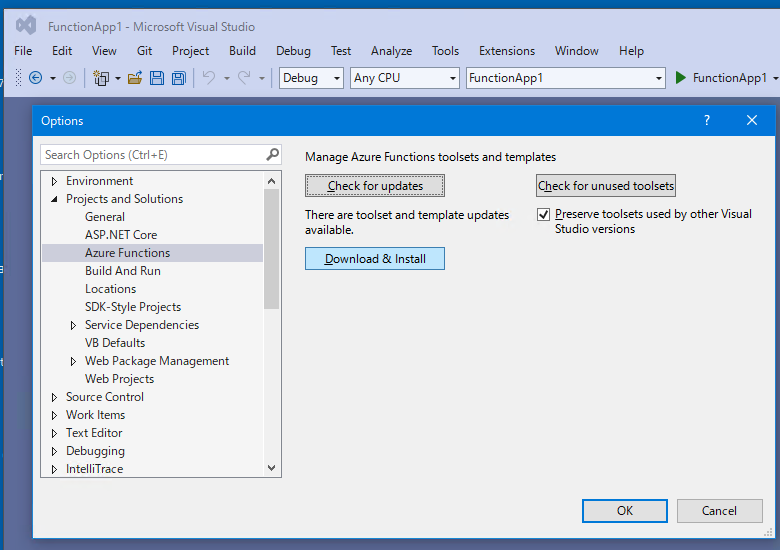Navigate backward with the back arrow icon
This screenshot has width=780, height=550.
[35, 78]
